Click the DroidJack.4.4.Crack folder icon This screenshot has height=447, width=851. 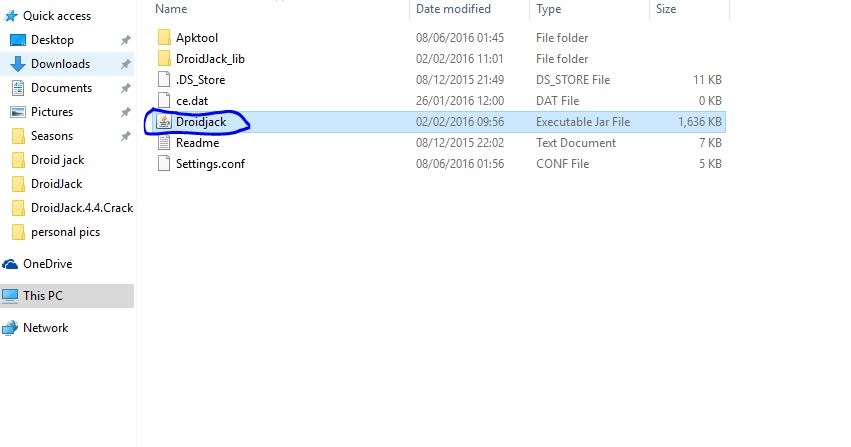pyautogui.click(x=18, y=208)
